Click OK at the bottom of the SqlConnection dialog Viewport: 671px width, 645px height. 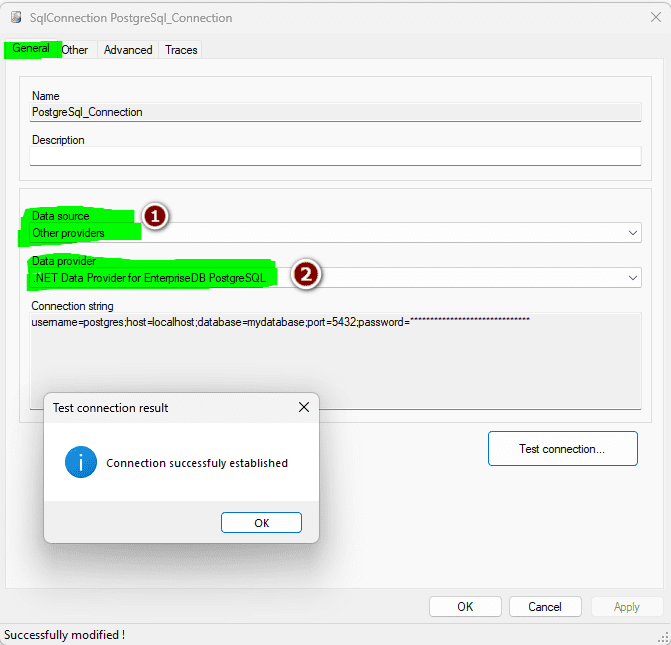(x=465, y=606)
